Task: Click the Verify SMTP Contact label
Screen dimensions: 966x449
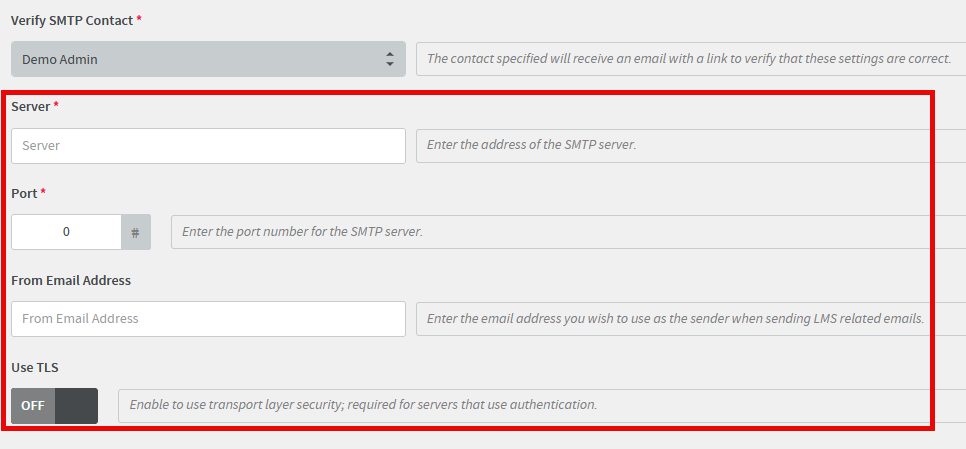Action: point(72,20)
